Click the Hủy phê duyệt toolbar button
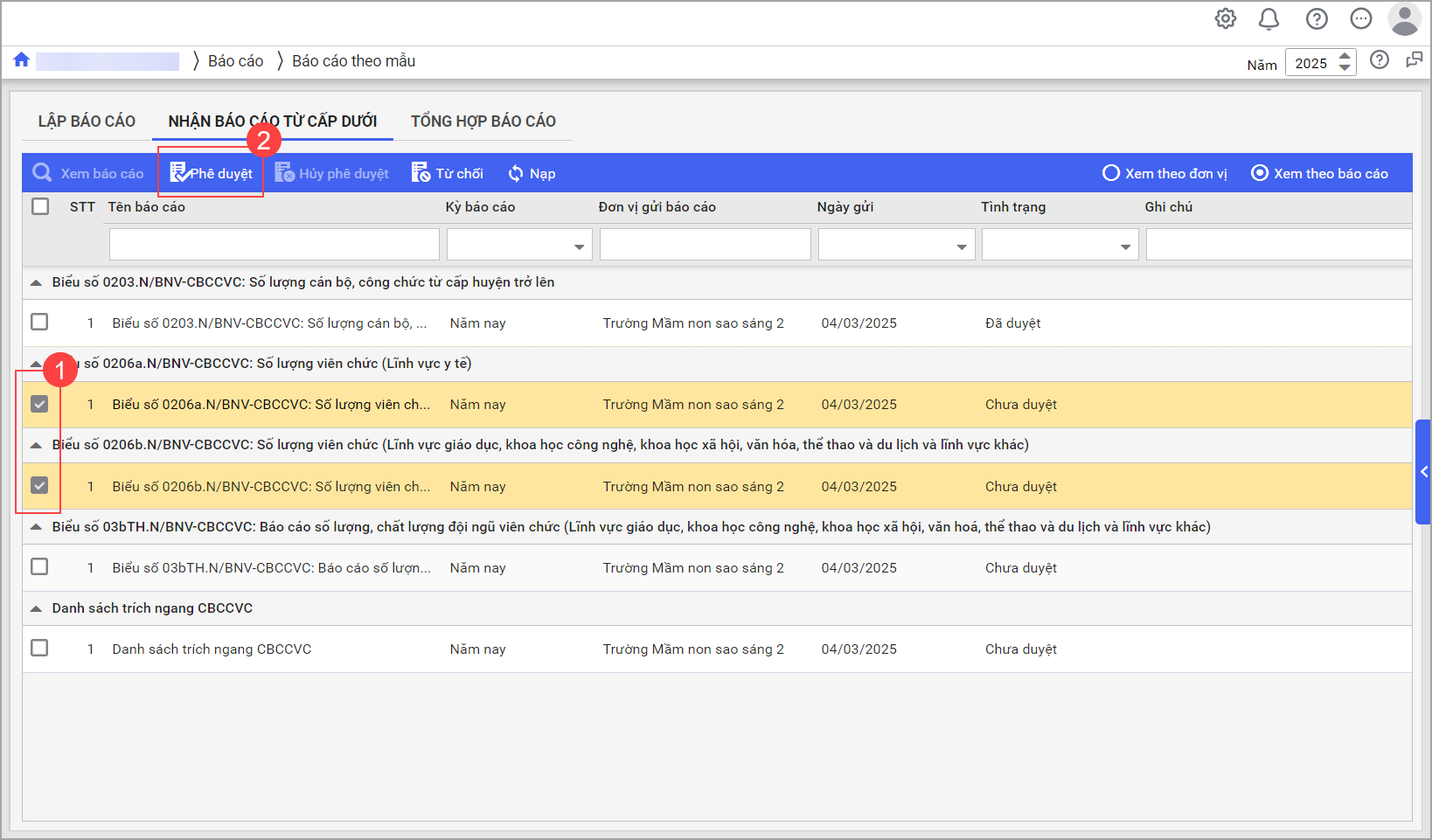The image size is (1432, 840). pyautogui.click(x=331, y=173)
